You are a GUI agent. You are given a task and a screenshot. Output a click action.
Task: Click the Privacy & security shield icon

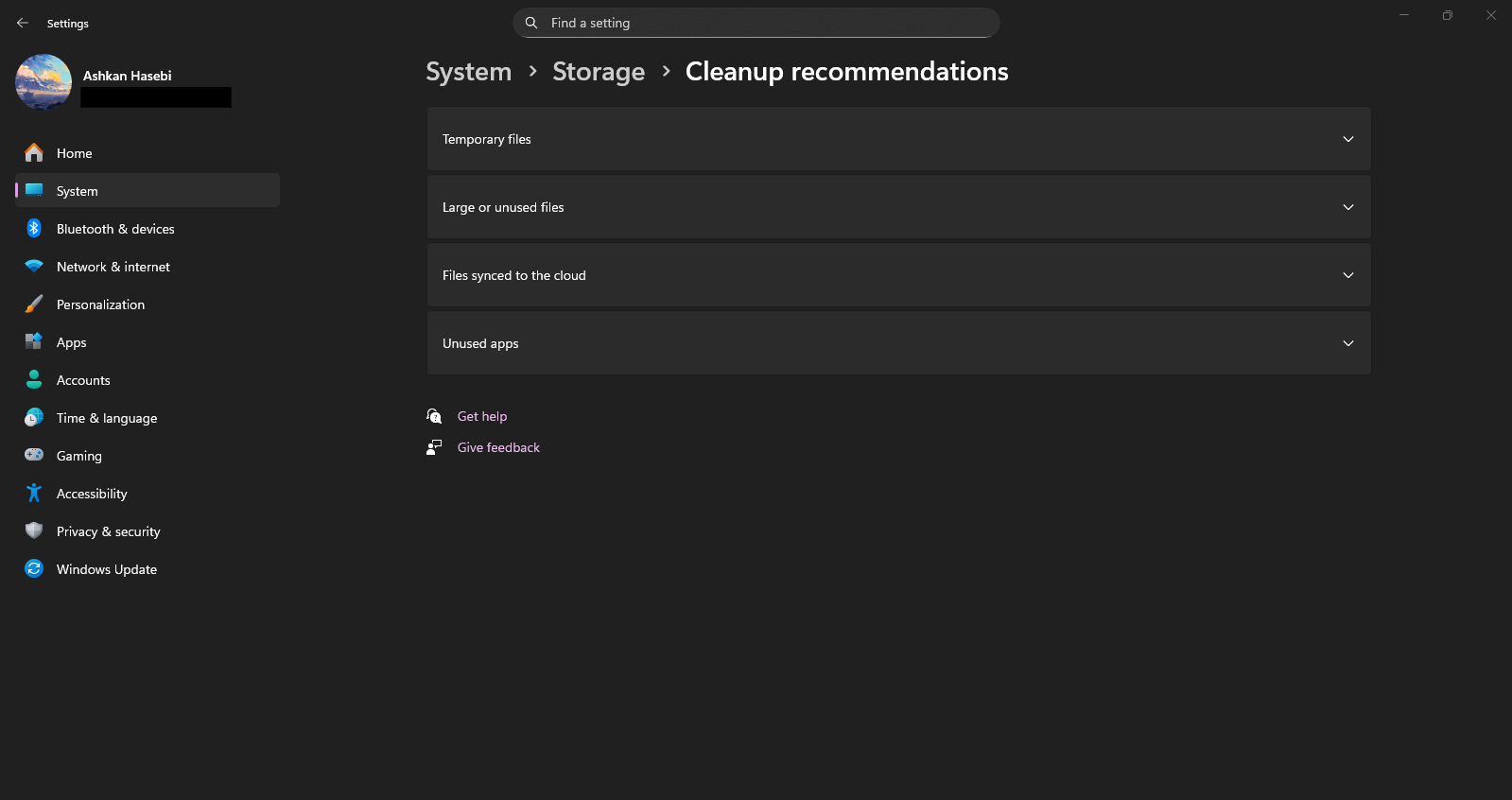(x=34, y=531)
